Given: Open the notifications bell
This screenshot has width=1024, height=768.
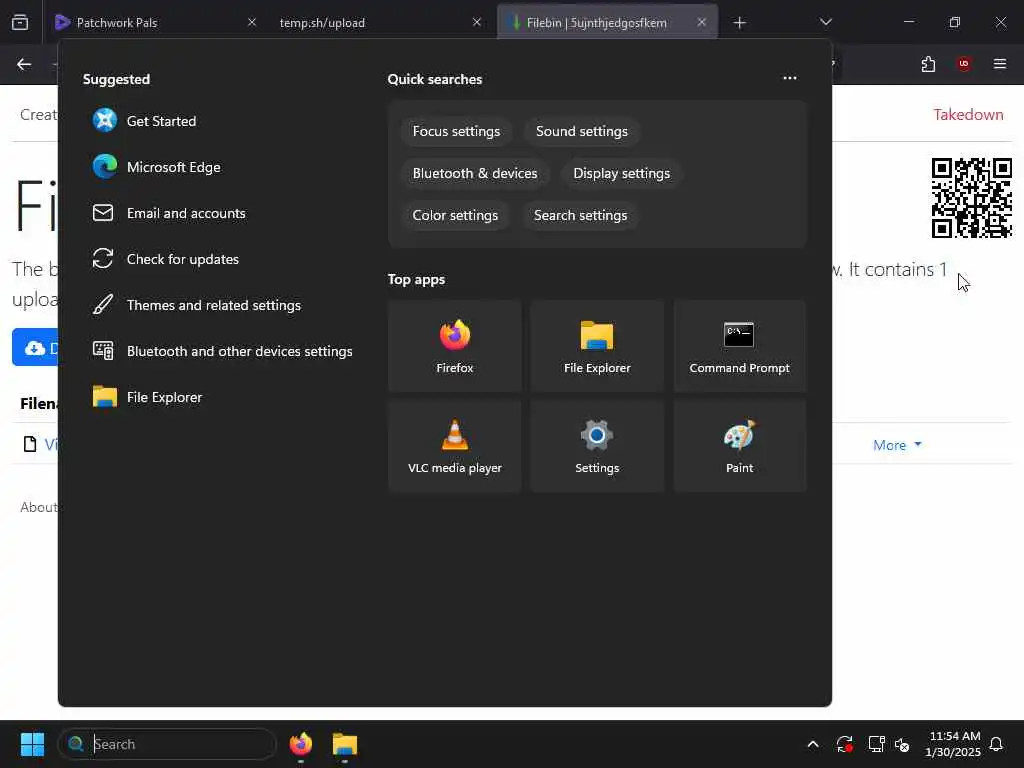Looking at the screenshot, I should [x=996, y=744].
